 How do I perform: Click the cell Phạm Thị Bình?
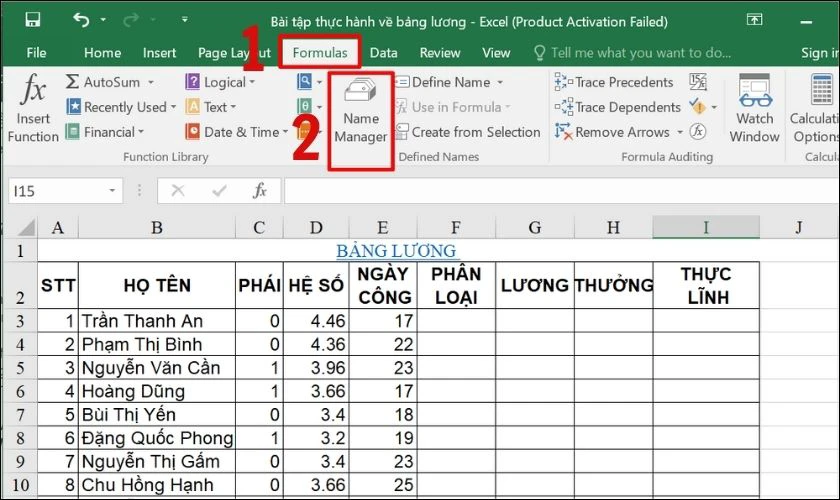(157, 344)
